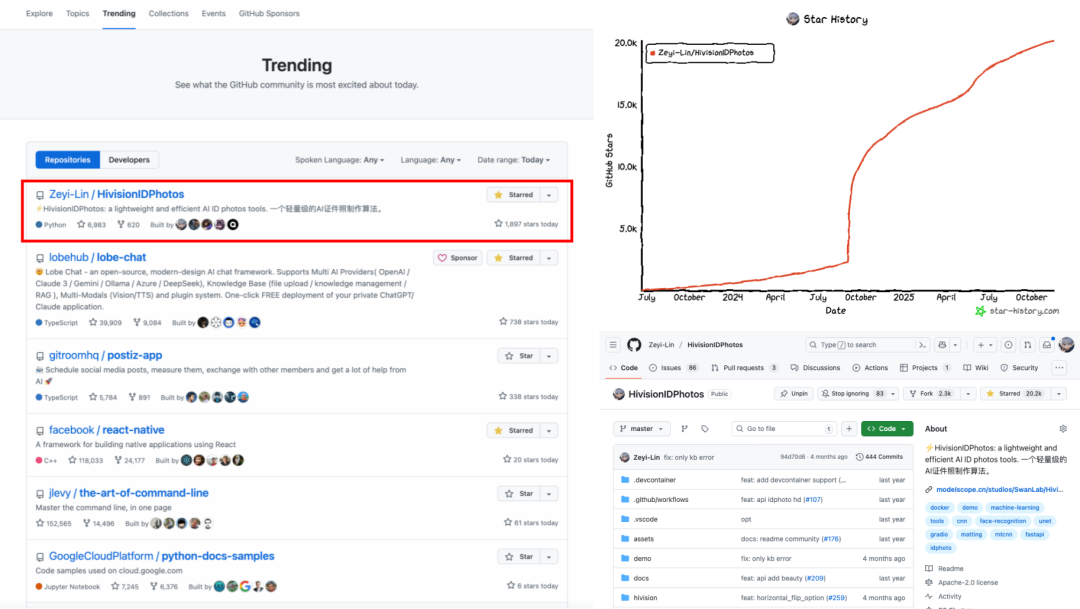Expand the green Code dropdown

[887, 429]
